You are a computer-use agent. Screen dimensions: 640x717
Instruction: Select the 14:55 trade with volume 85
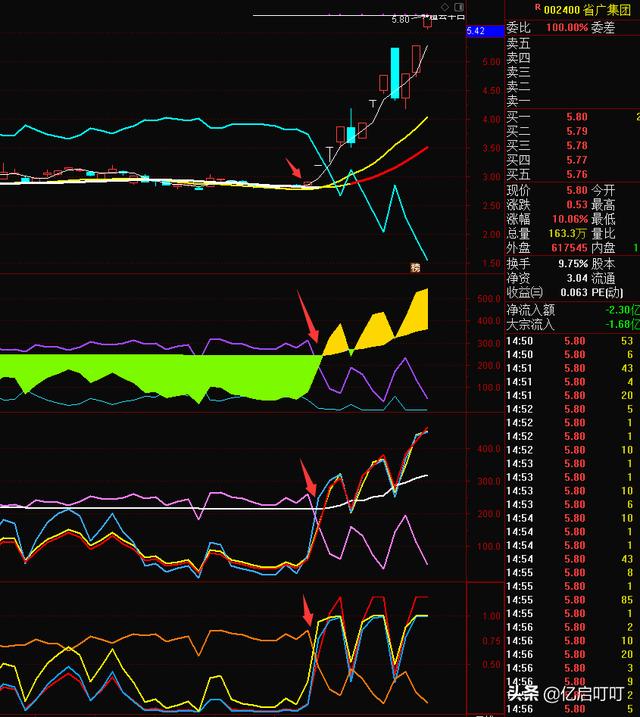pos(571,600)
